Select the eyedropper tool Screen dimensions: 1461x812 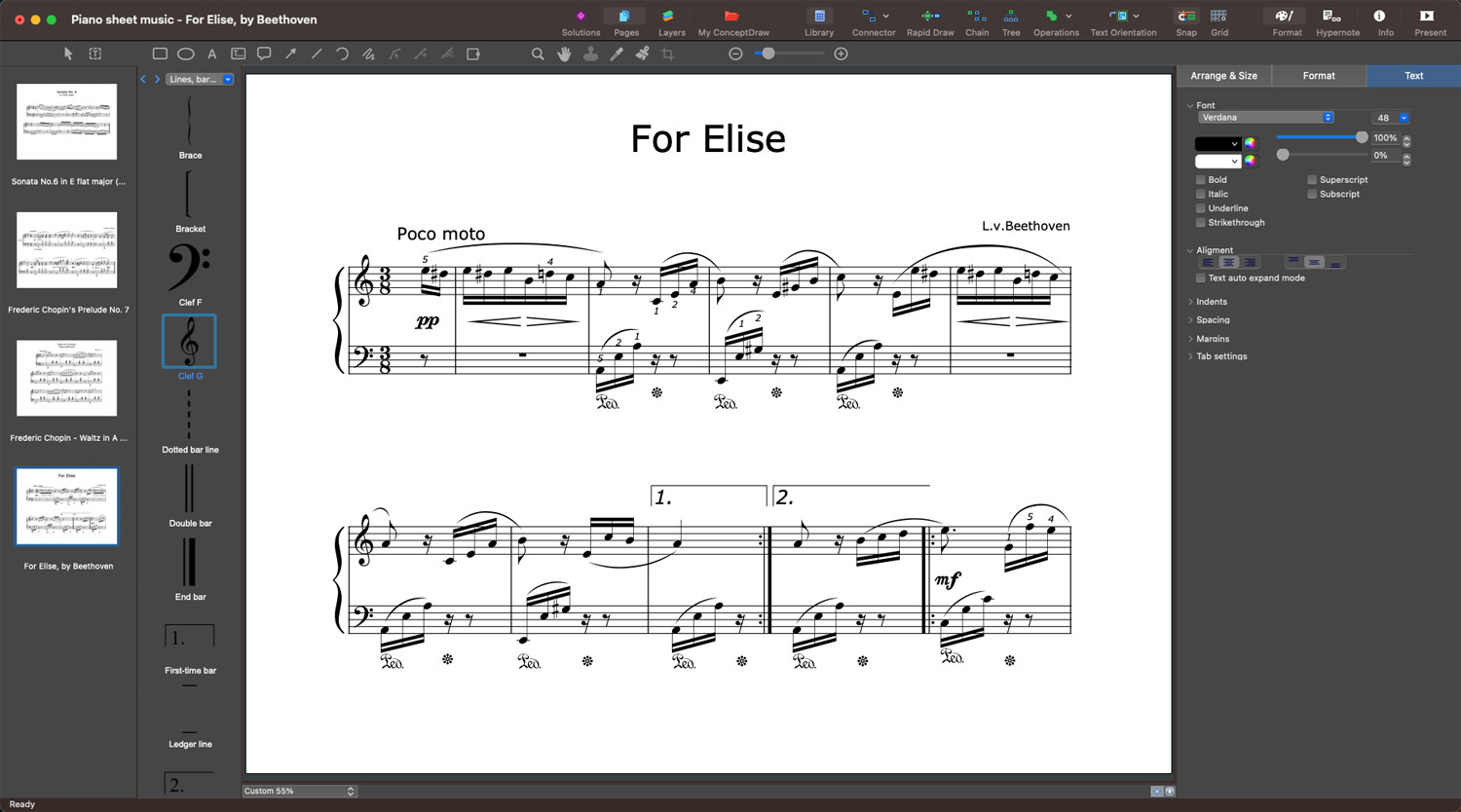(x=617, y=54)
